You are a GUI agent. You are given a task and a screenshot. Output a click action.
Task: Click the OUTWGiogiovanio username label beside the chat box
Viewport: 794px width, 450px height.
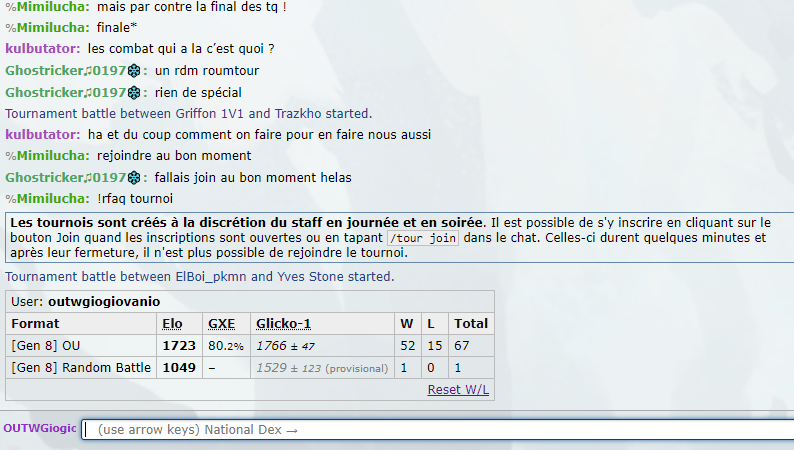pyautogui.click(x=40, y=428)
